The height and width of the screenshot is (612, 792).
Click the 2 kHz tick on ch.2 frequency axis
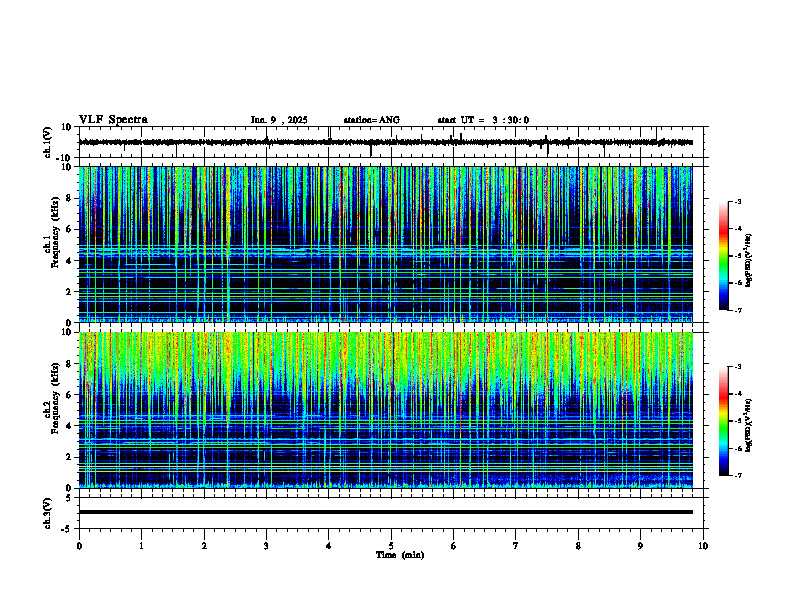click(x=70, y=457)
